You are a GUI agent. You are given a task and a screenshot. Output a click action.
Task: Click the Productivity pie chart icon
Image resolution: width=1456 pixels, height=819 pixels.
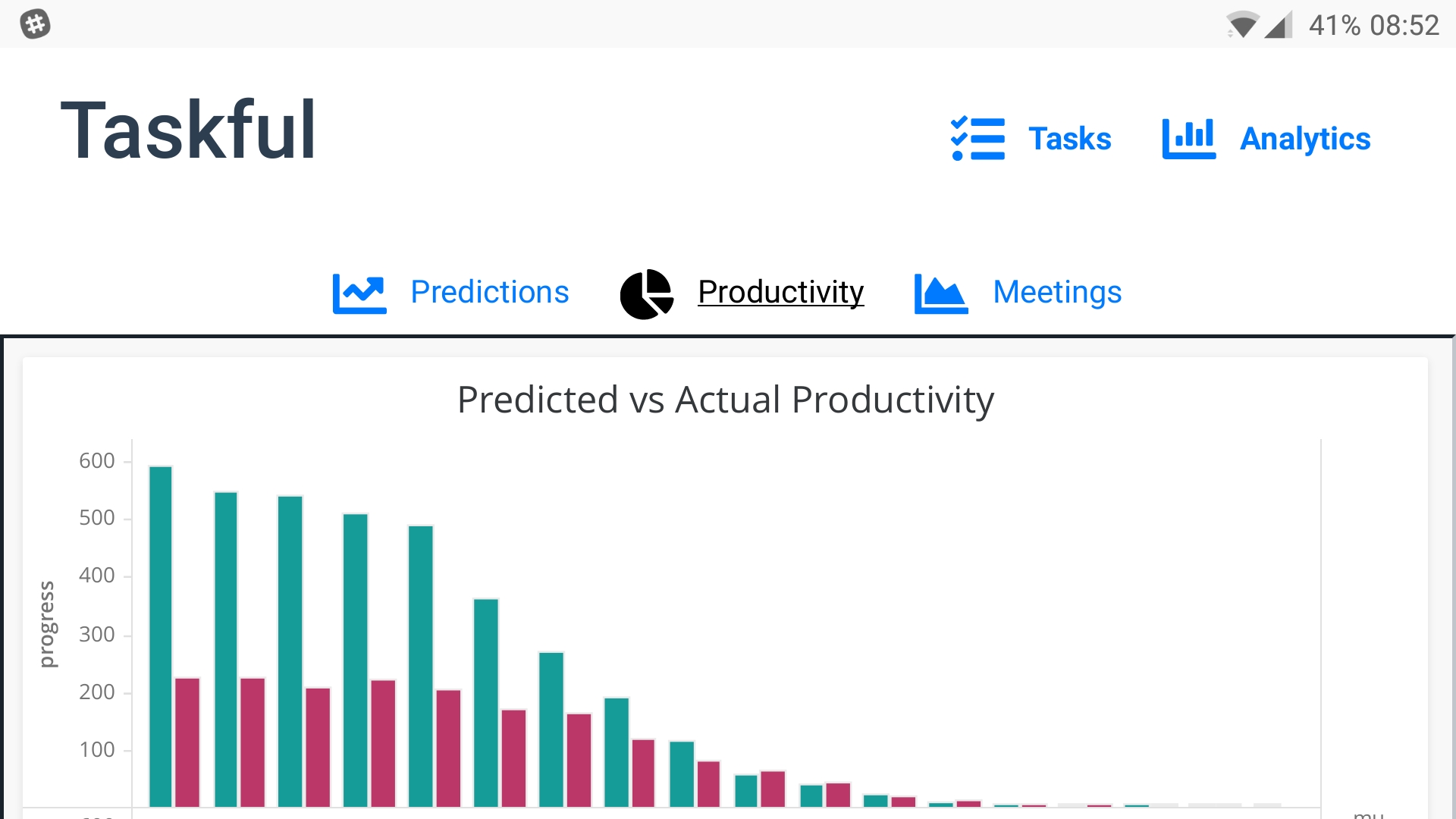(x=647, y=294)
